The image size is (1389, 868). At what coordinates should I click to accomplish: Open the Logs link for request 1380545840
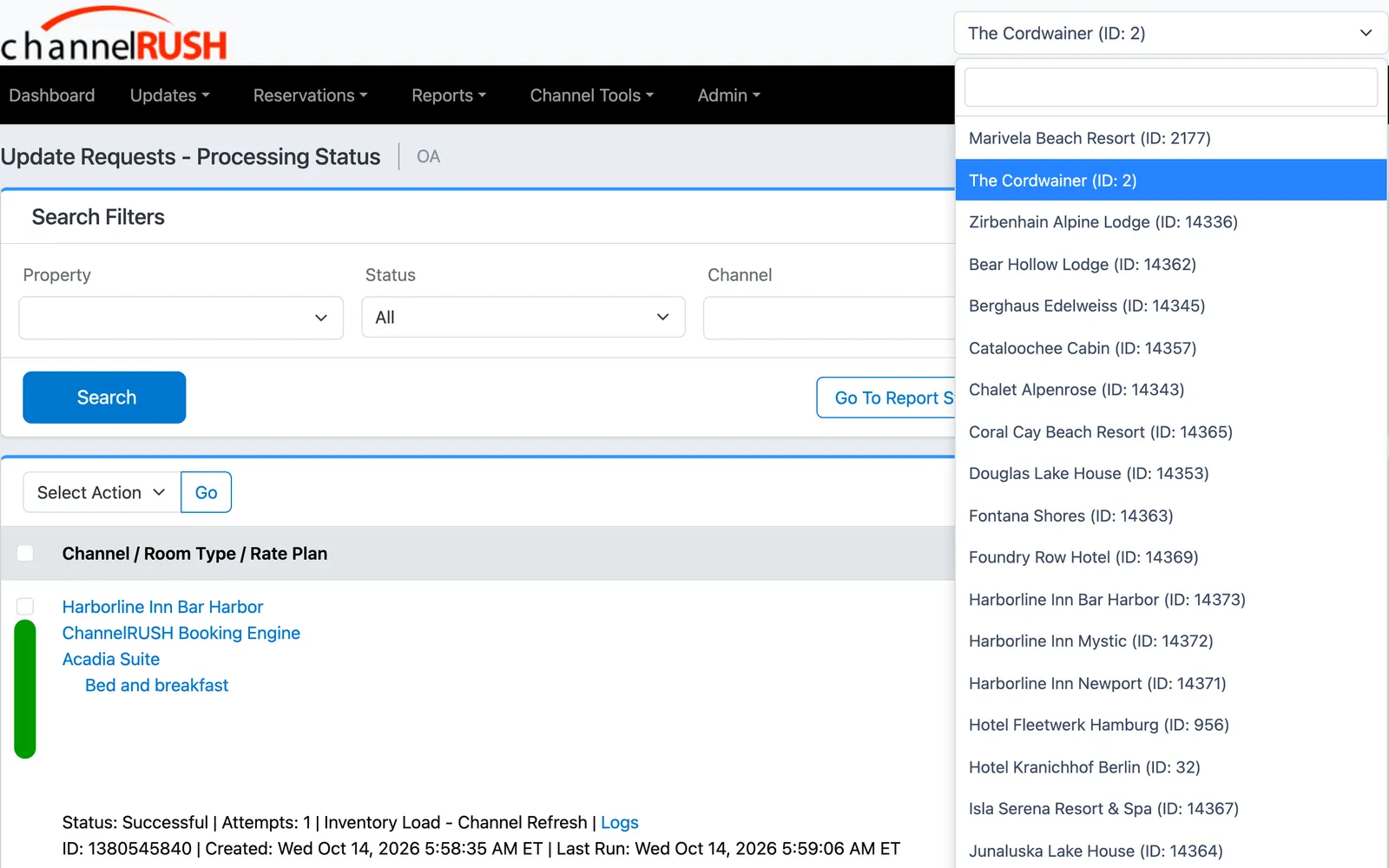click(x=620, y=822)
